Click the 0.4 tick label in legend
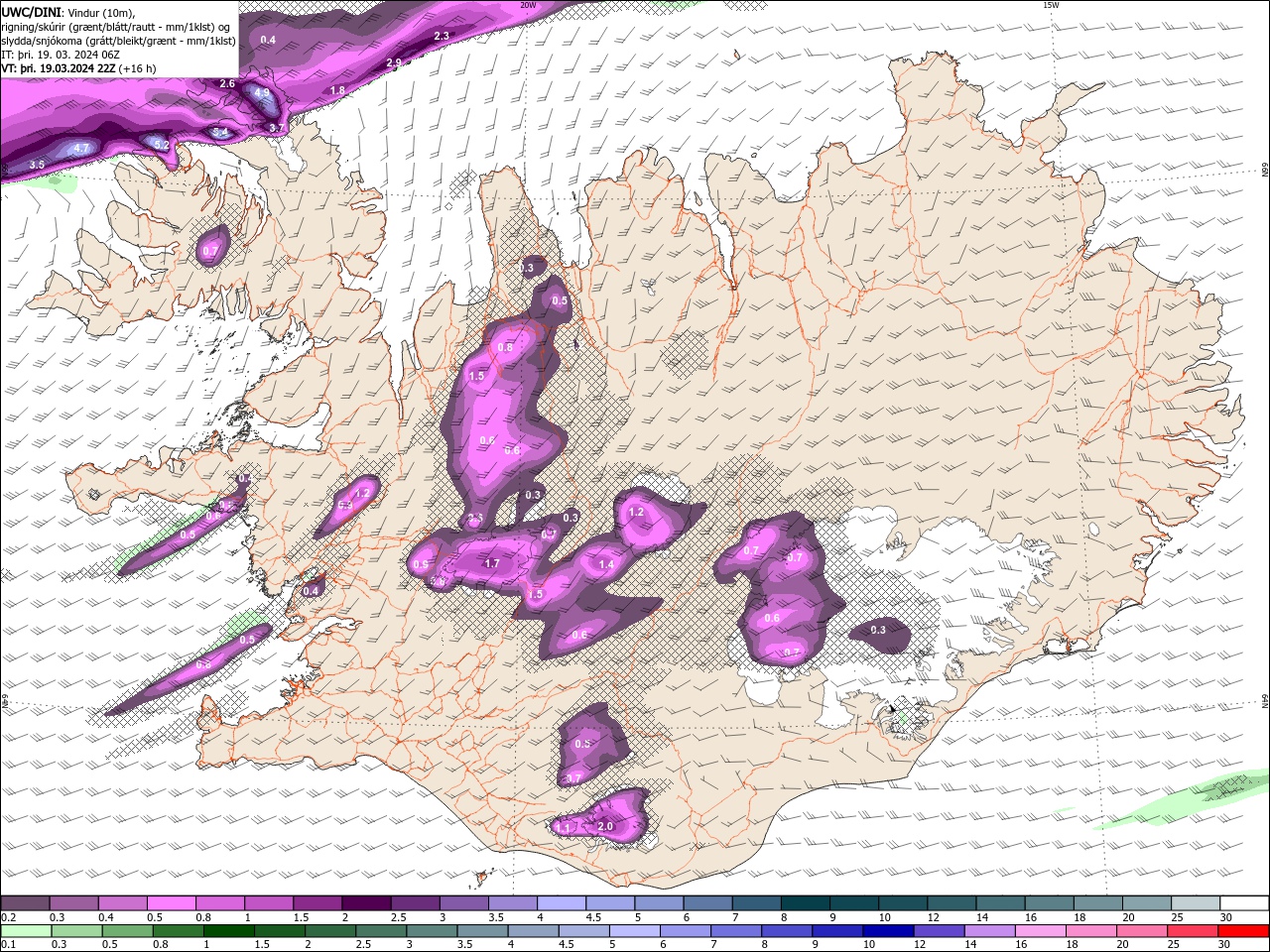Screen dimensions: 1270x952 coord(106,917)
